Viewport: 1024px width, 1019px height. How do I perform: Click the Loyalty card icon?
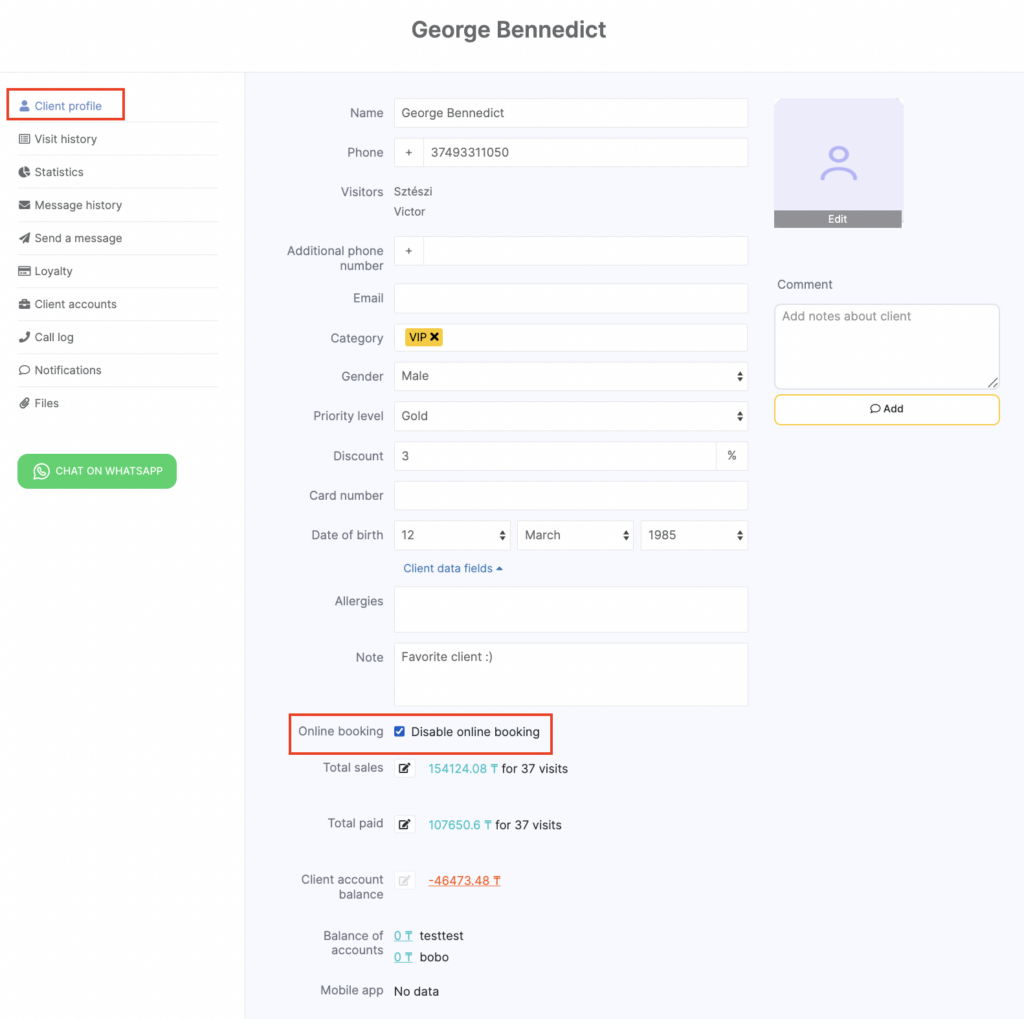point(25,271)
